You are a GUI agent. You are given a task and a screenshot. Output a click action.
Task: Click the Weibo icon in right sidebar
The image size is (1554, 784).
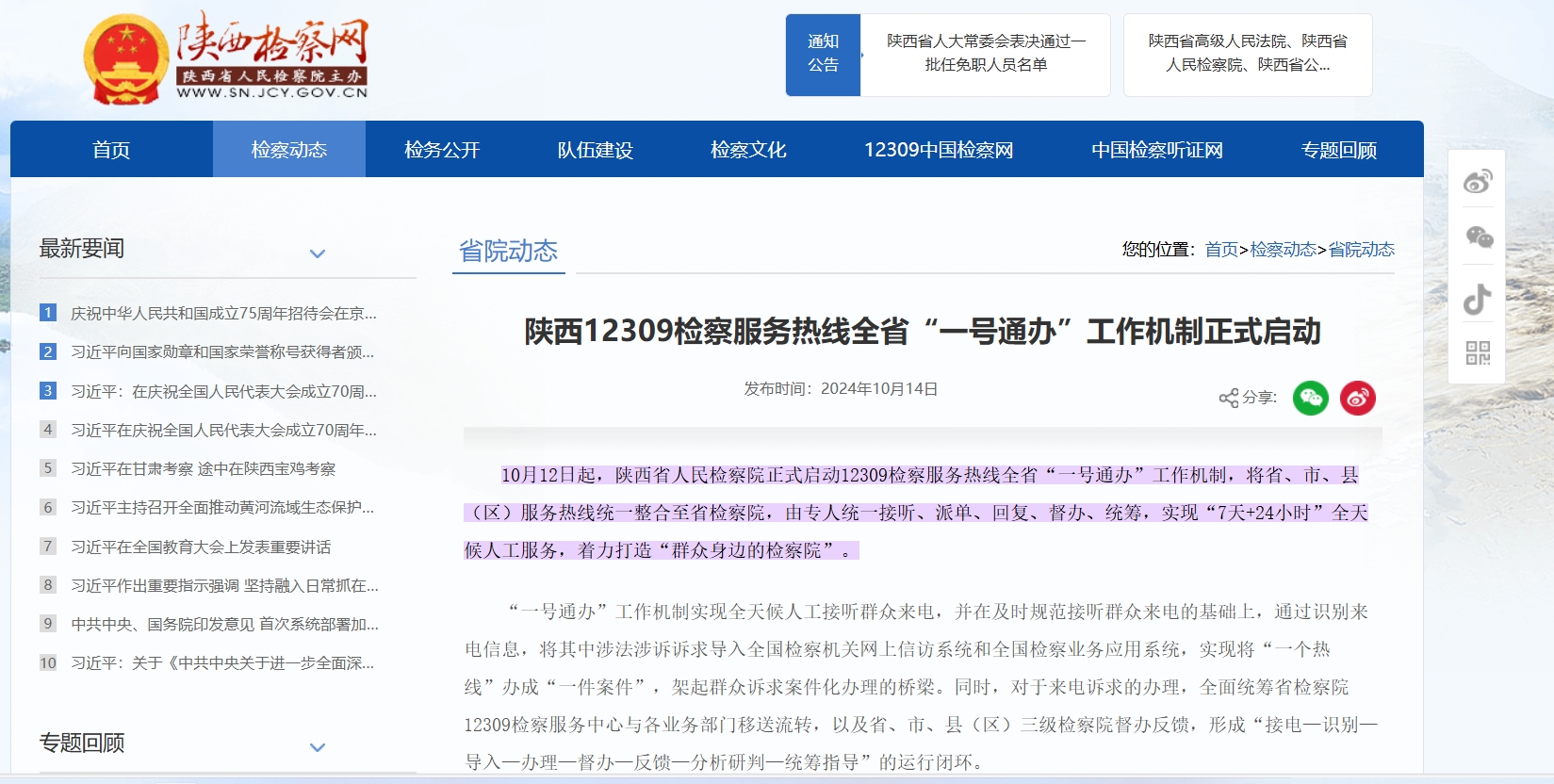click(1477, 181)
